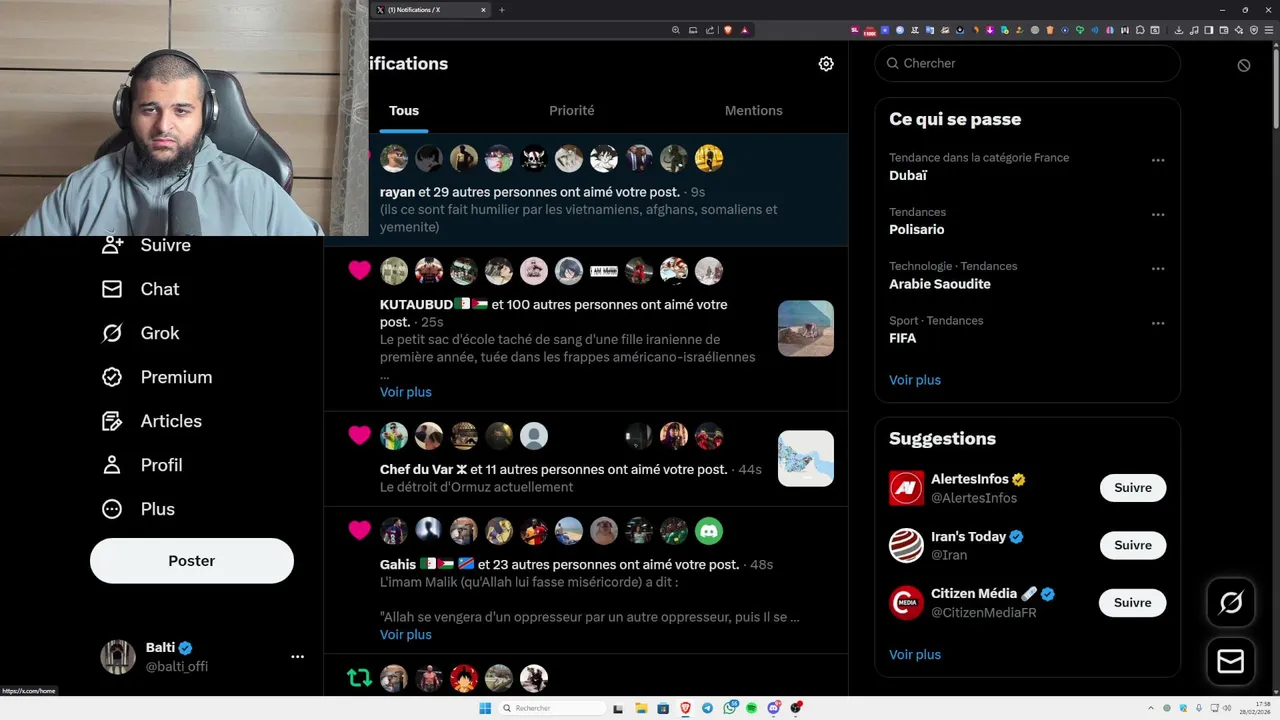Click the page blocked indicator icon
Viewport: 1280px width, 720px height.
pyautogui.click(x=1244, y=65)
